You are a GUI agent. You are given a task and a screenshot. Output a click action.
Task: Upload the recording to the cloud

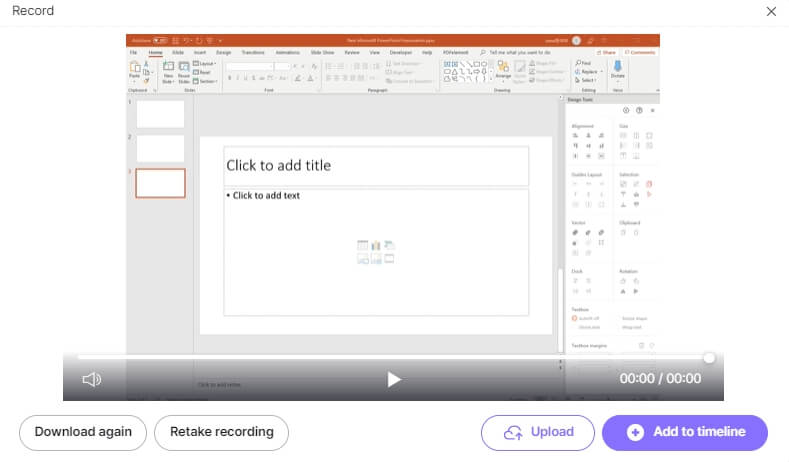[x=537, y=432]
